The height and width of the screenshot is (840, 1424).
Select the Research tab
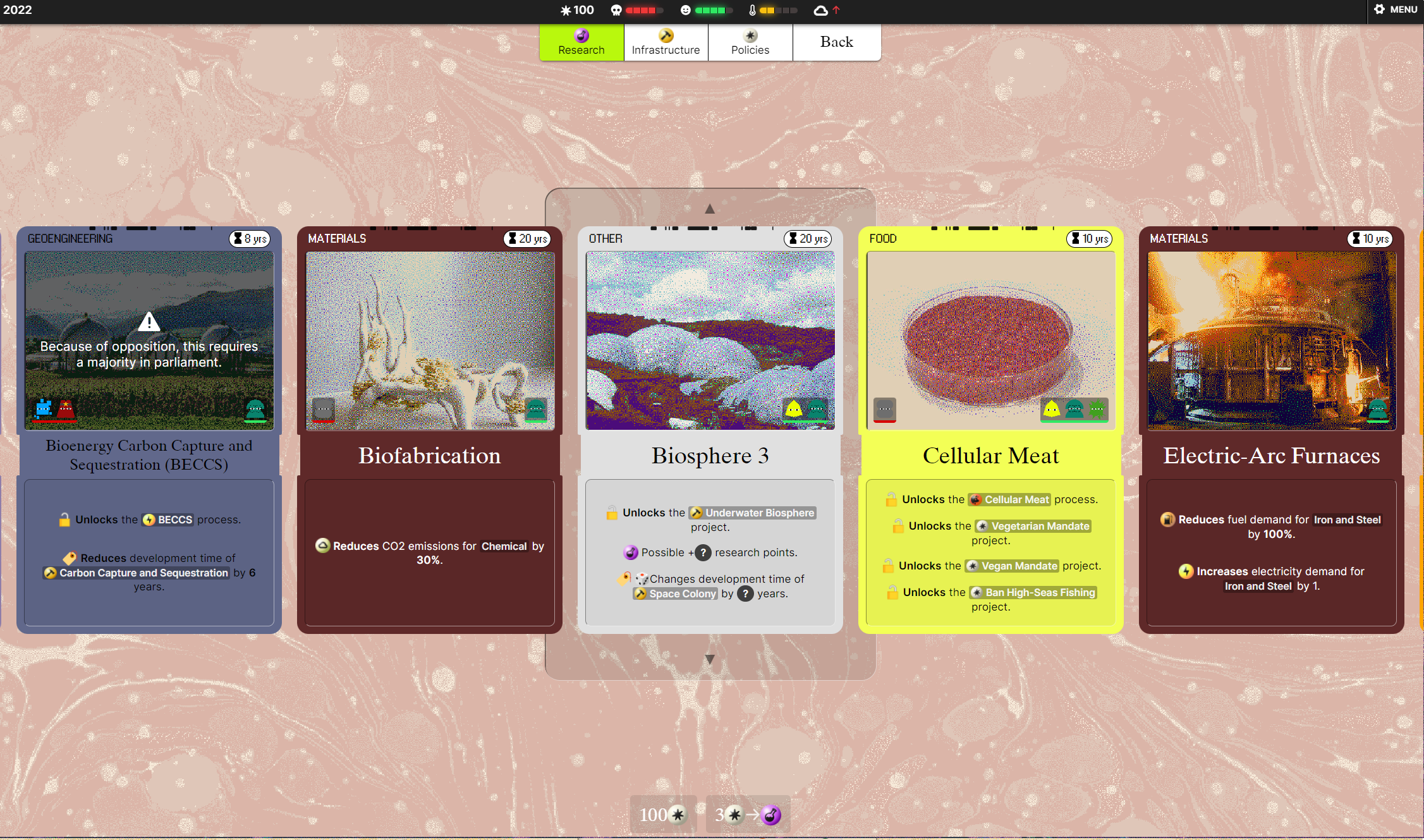pos(581,42)
